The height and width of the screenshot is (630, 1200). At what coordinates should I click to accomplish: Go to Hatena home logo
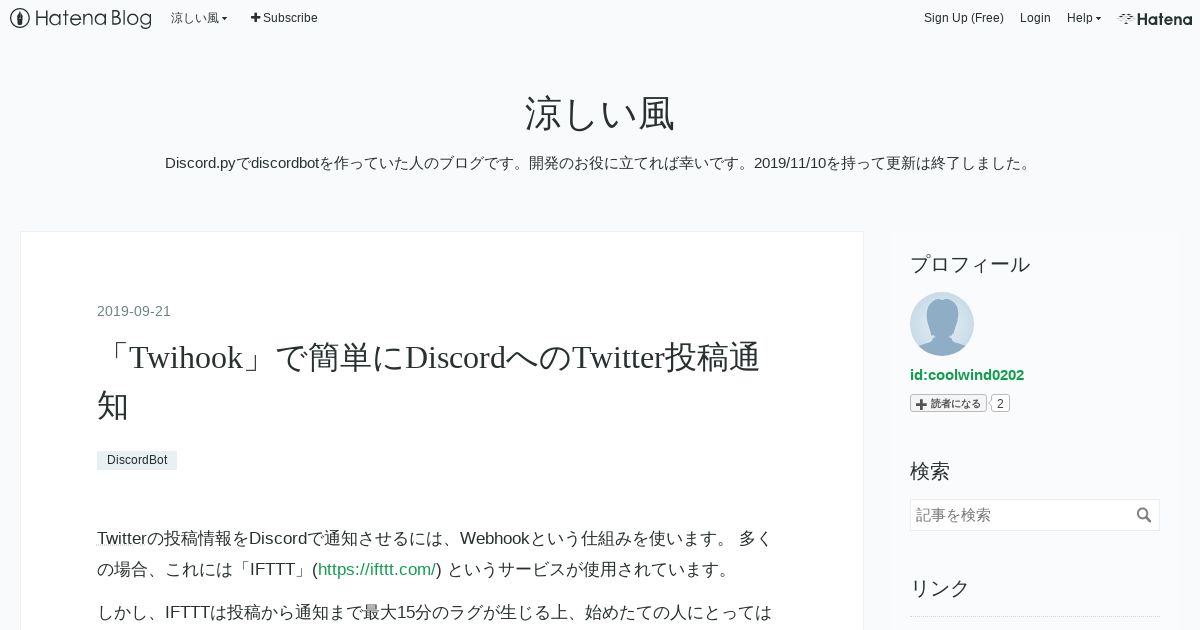point(1155,18)
